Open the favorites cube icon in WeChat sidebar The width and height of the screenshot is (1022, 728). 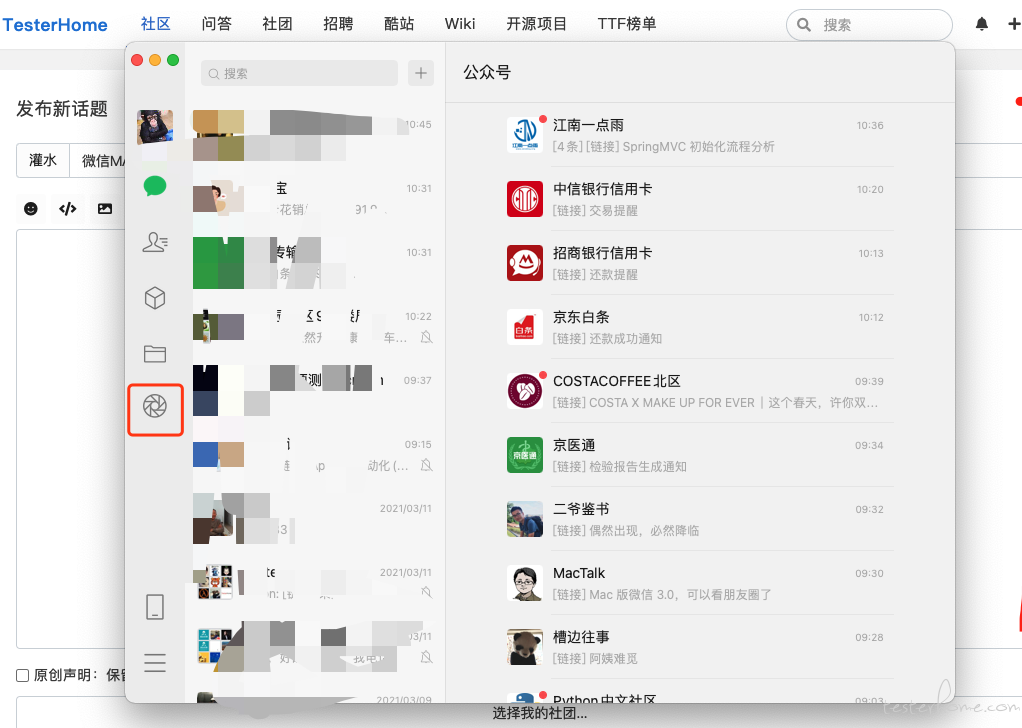coord(155,298)
